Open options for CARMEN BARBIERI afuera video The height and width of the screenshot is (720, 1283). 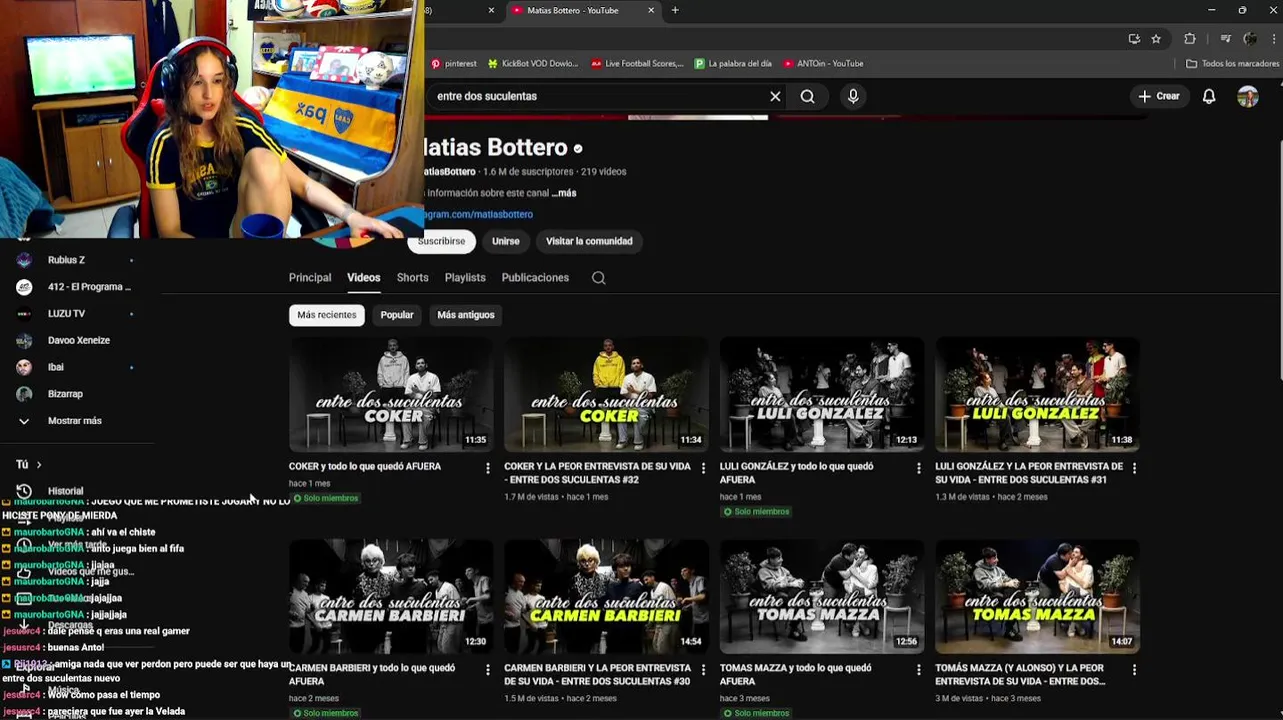pyautogui.click(x=488, y=669)
